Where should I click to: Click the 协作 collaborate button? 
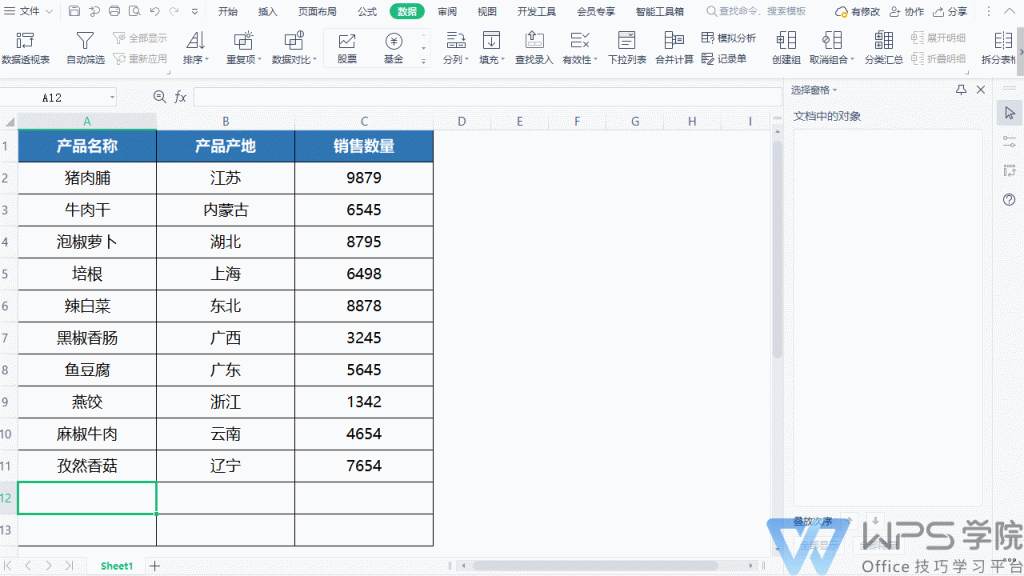906,11
